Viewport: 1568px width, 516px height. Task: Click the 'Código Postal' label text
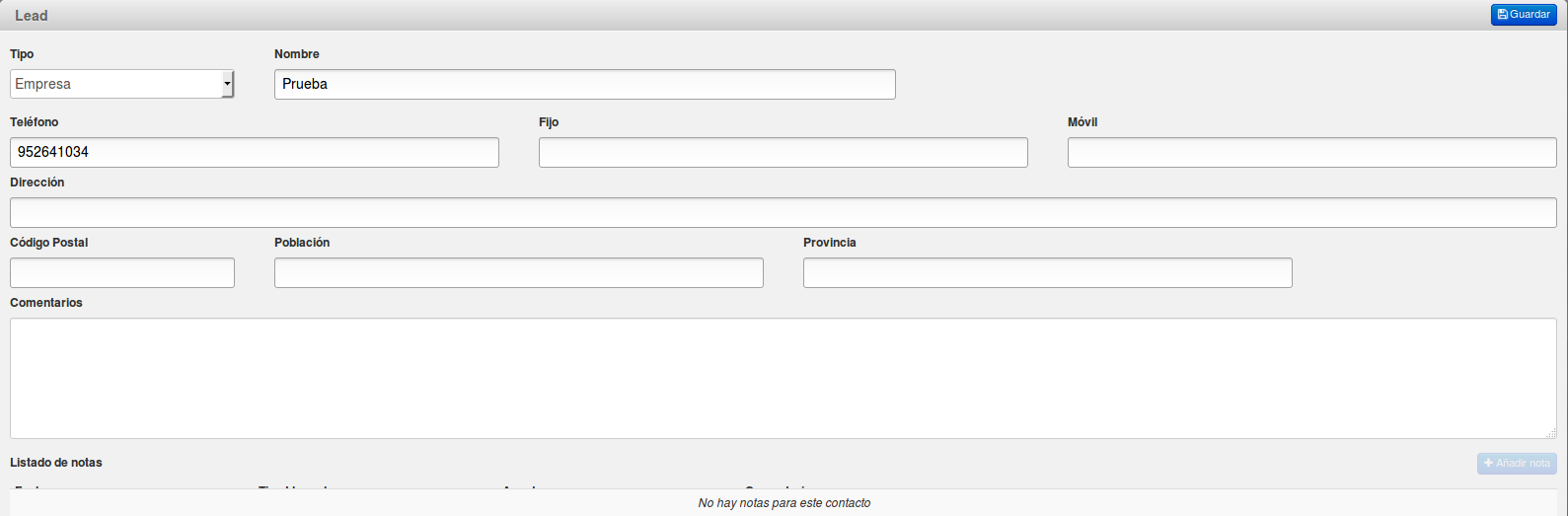[x=49, y=243]
